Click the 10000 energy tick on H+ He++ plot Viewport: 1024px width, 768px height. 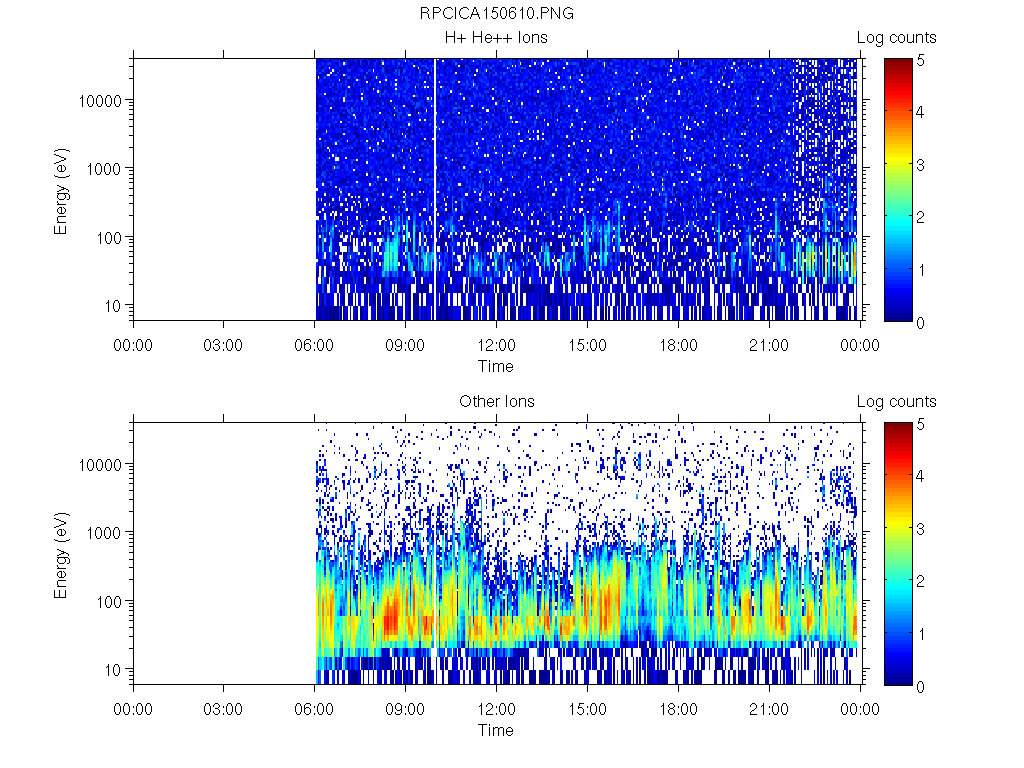[100, 101]
